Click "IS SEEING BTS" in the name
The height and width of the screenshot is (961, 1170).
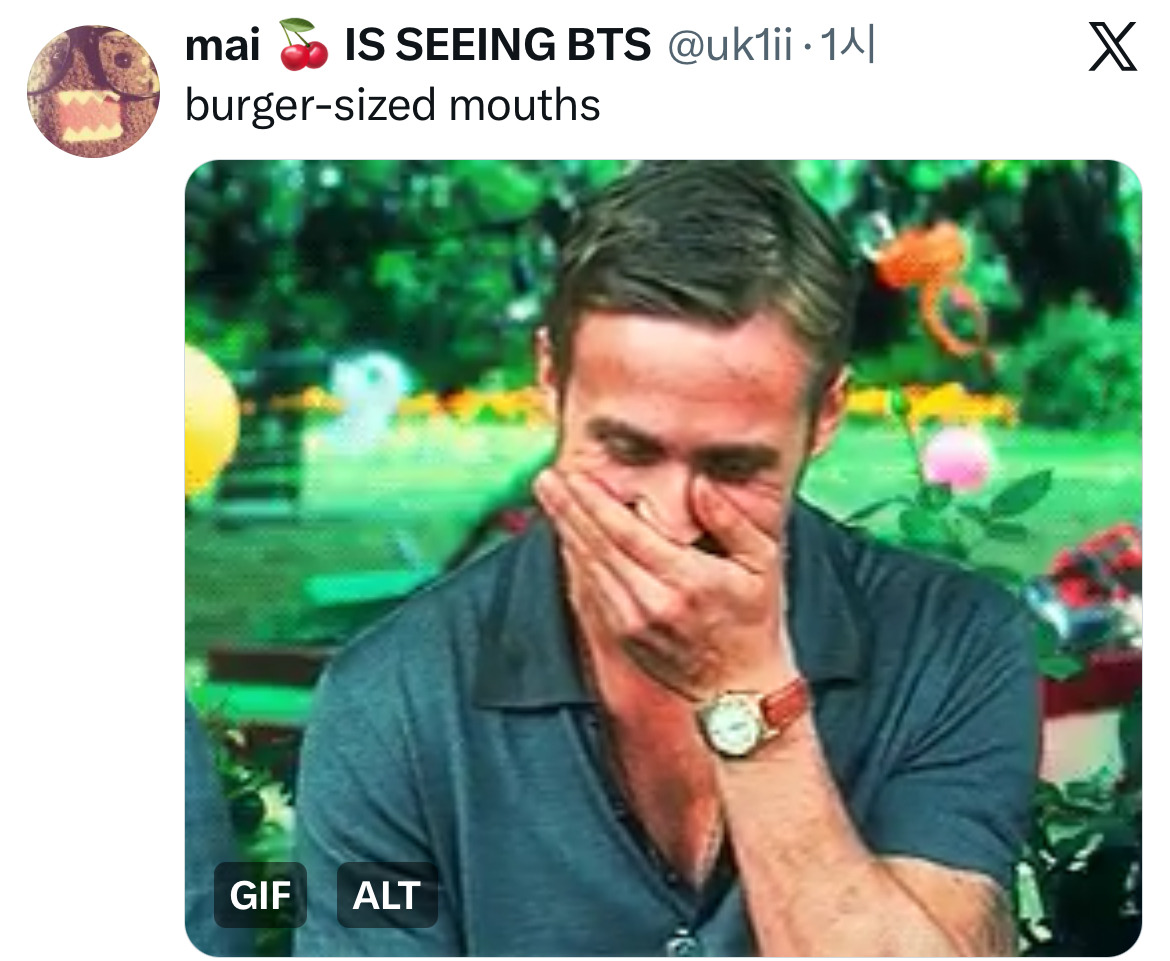click(x=497, y=45)
